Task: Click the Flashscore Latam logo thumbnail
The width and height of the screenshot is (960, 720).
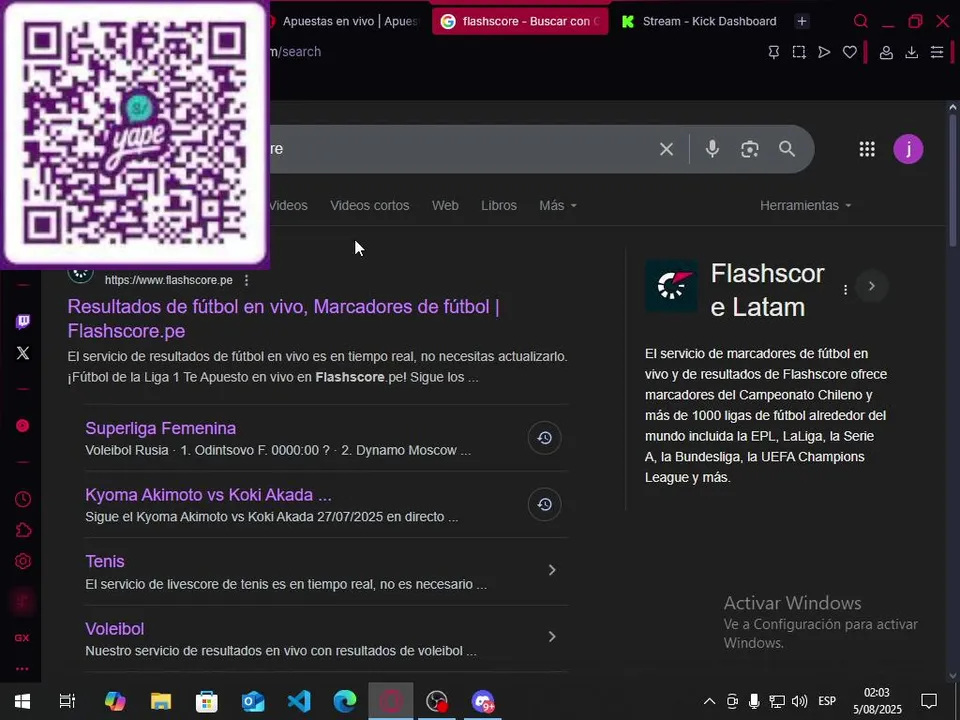Action: (671, 286)
